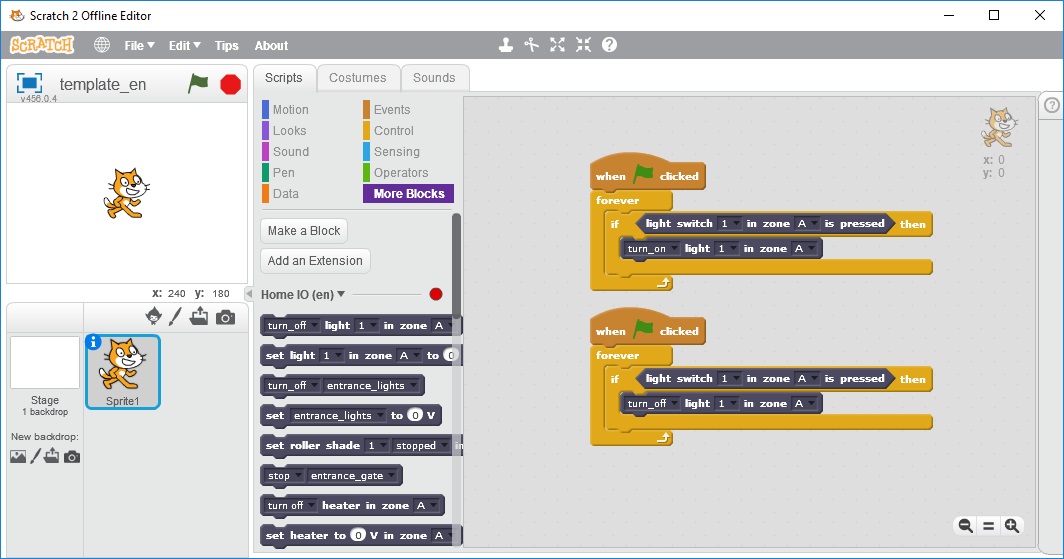Select the Duplicate stamp tool

(x=507, y=45)
